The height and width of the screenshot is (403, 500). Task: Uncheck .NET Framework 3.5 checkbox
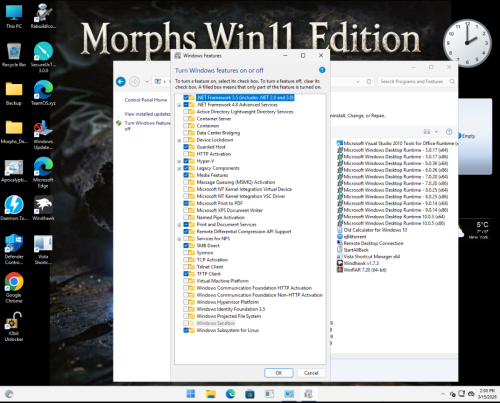[x=186, y=98]
